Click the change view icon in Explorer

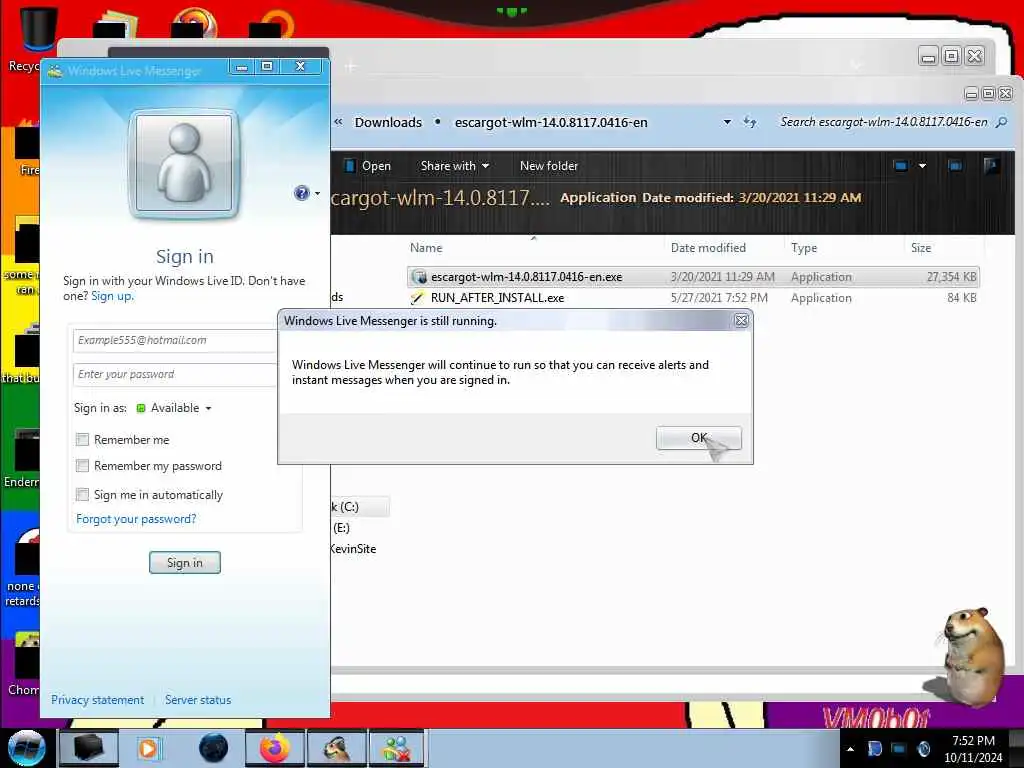coord(901,166)
